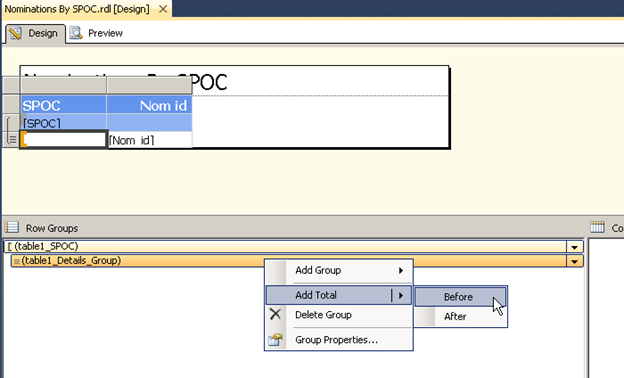Open the Add Group submenu
The image size is (624, 378).
coord(339,271)
